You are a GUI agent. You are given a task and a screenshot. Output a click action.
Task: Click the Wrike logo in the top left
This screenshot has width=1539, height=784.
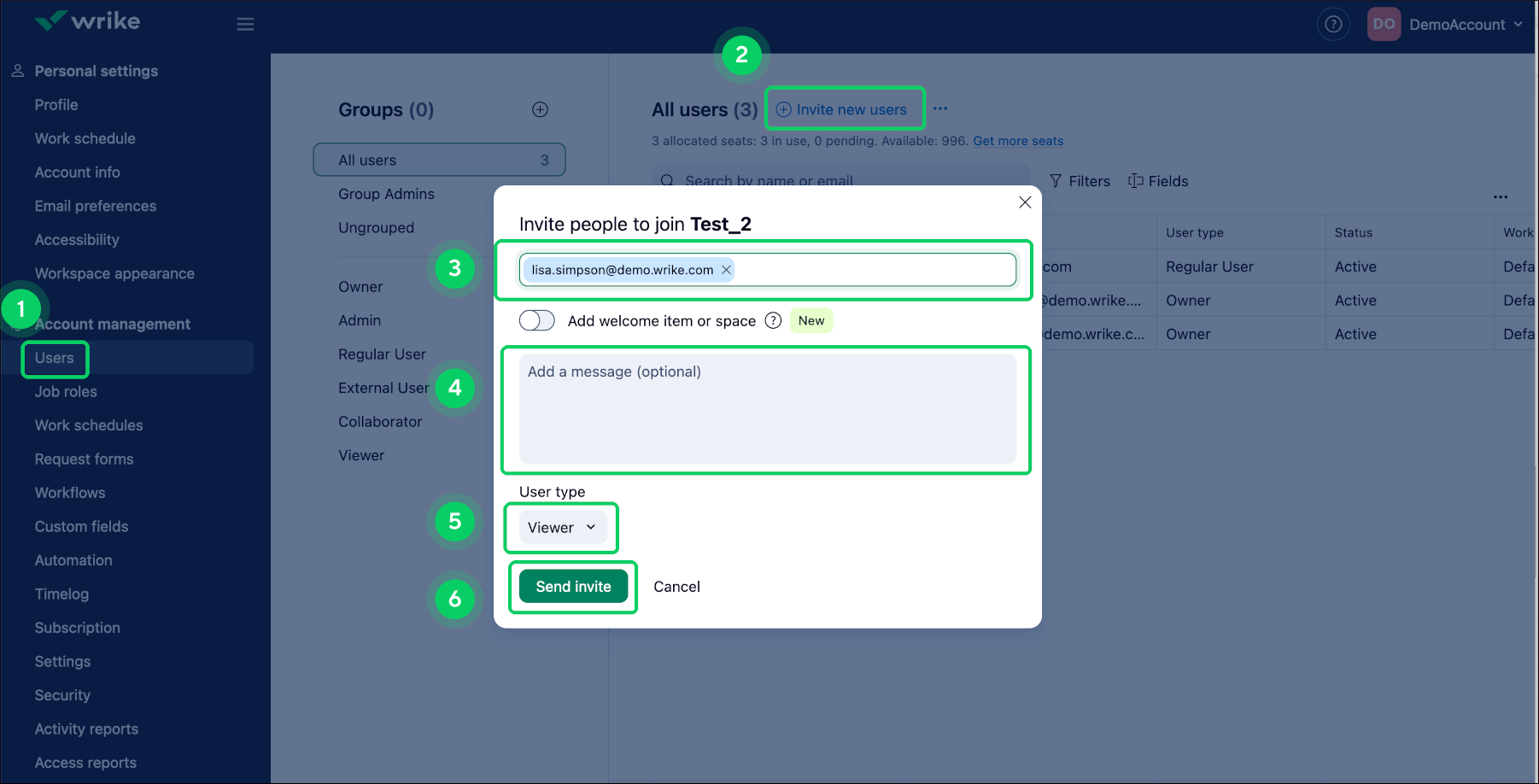(x=85, y=20)
